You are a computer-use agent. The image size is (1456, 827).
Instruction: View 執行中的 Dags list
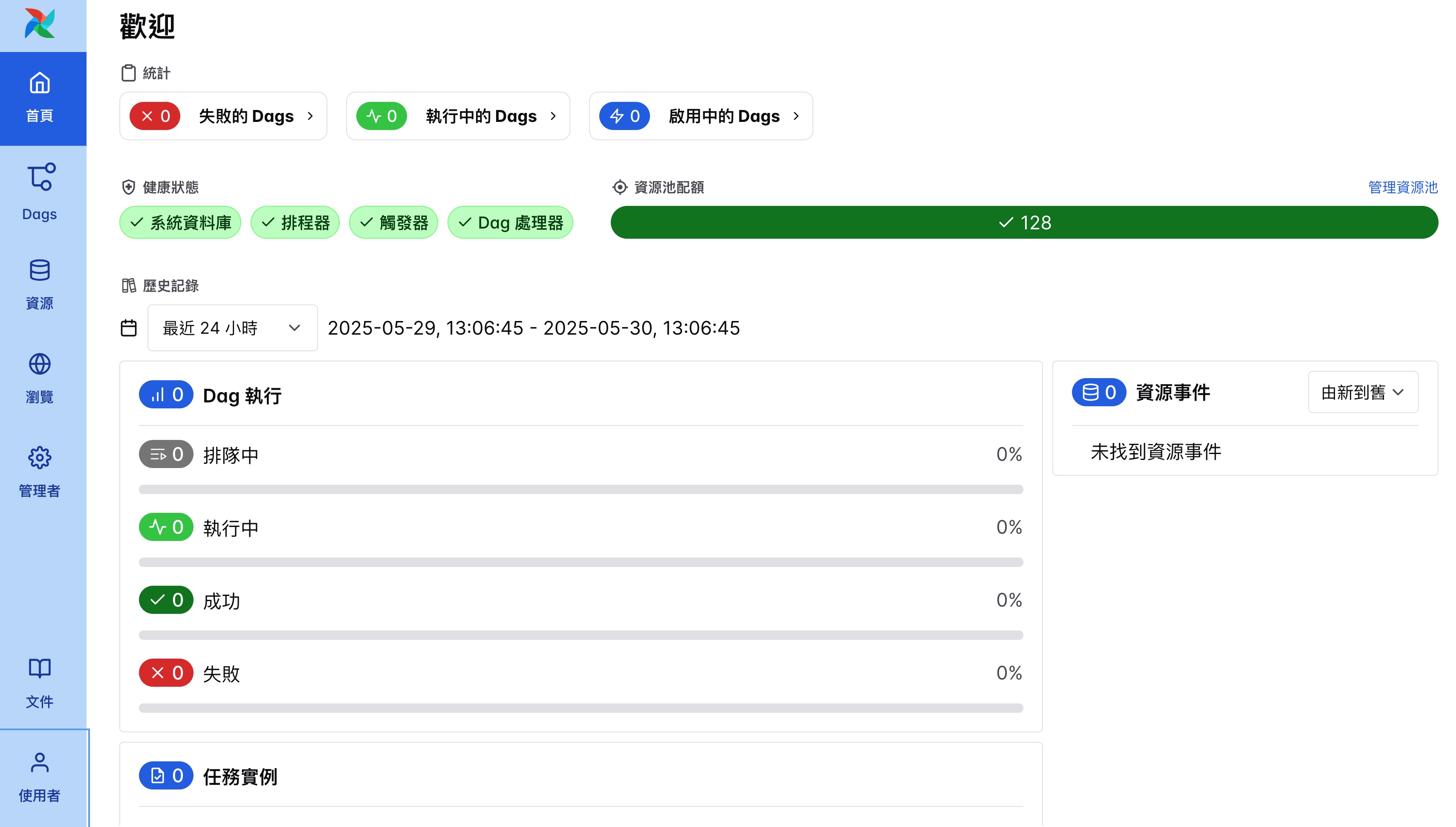(x=458, y=116)
